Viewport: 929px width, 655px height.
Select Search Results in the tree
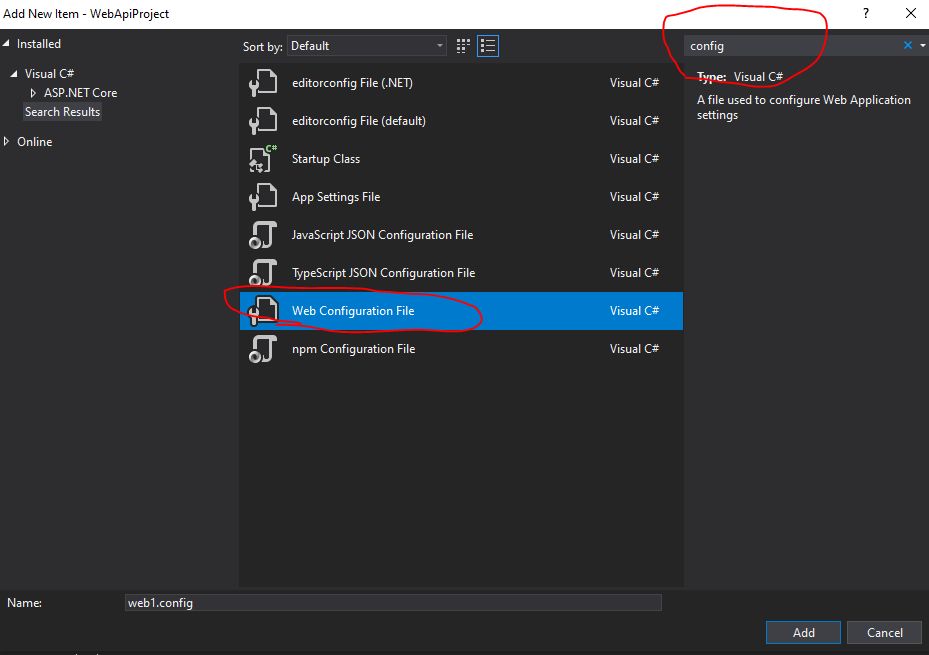pyautogui.click(x=62, y=112)
